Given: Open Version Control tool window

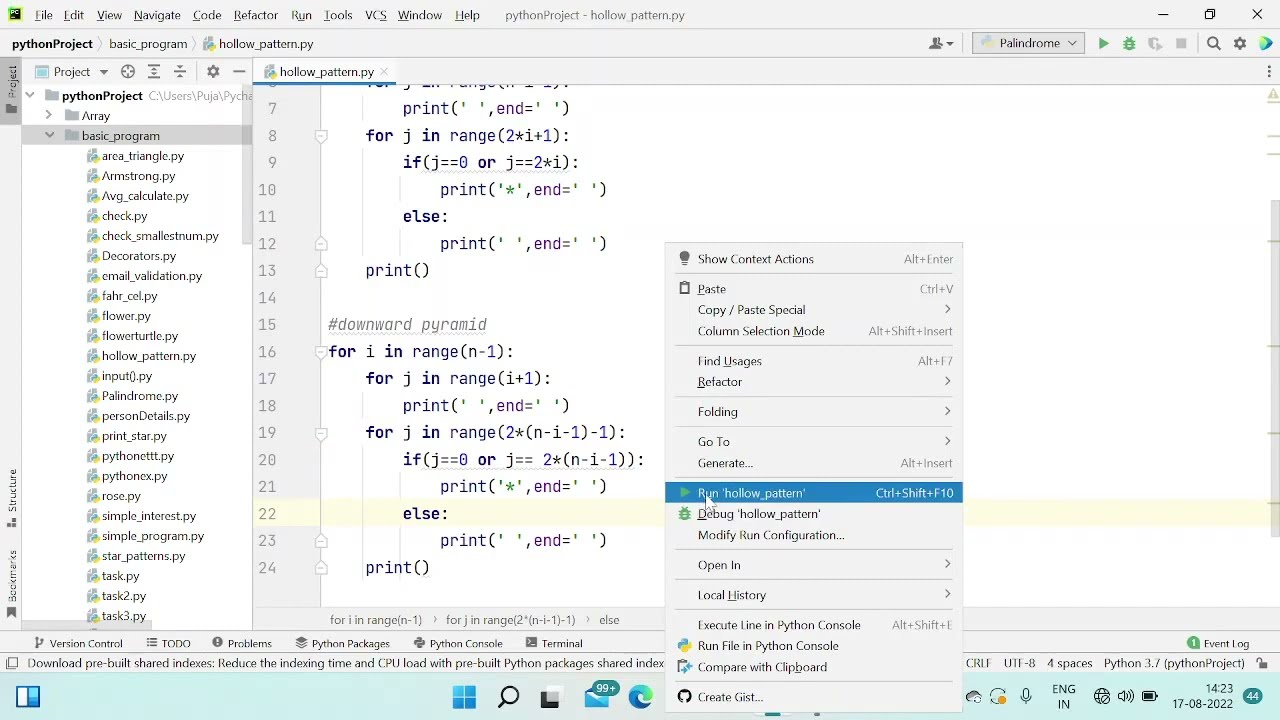Looking at the screenshot, I should (x=78, y=644).
